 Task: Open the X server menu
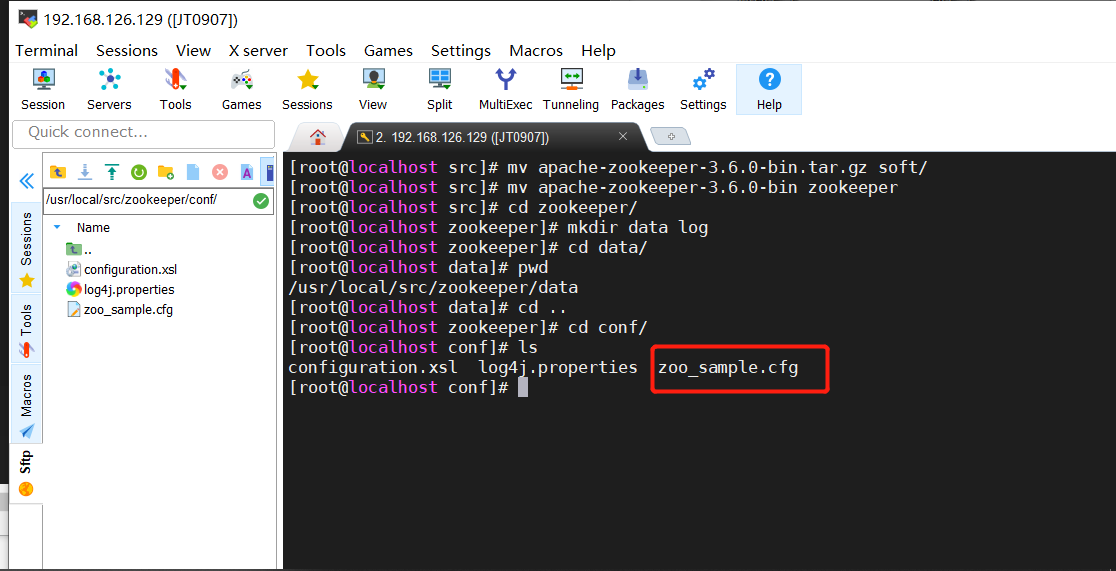point(258,51)
